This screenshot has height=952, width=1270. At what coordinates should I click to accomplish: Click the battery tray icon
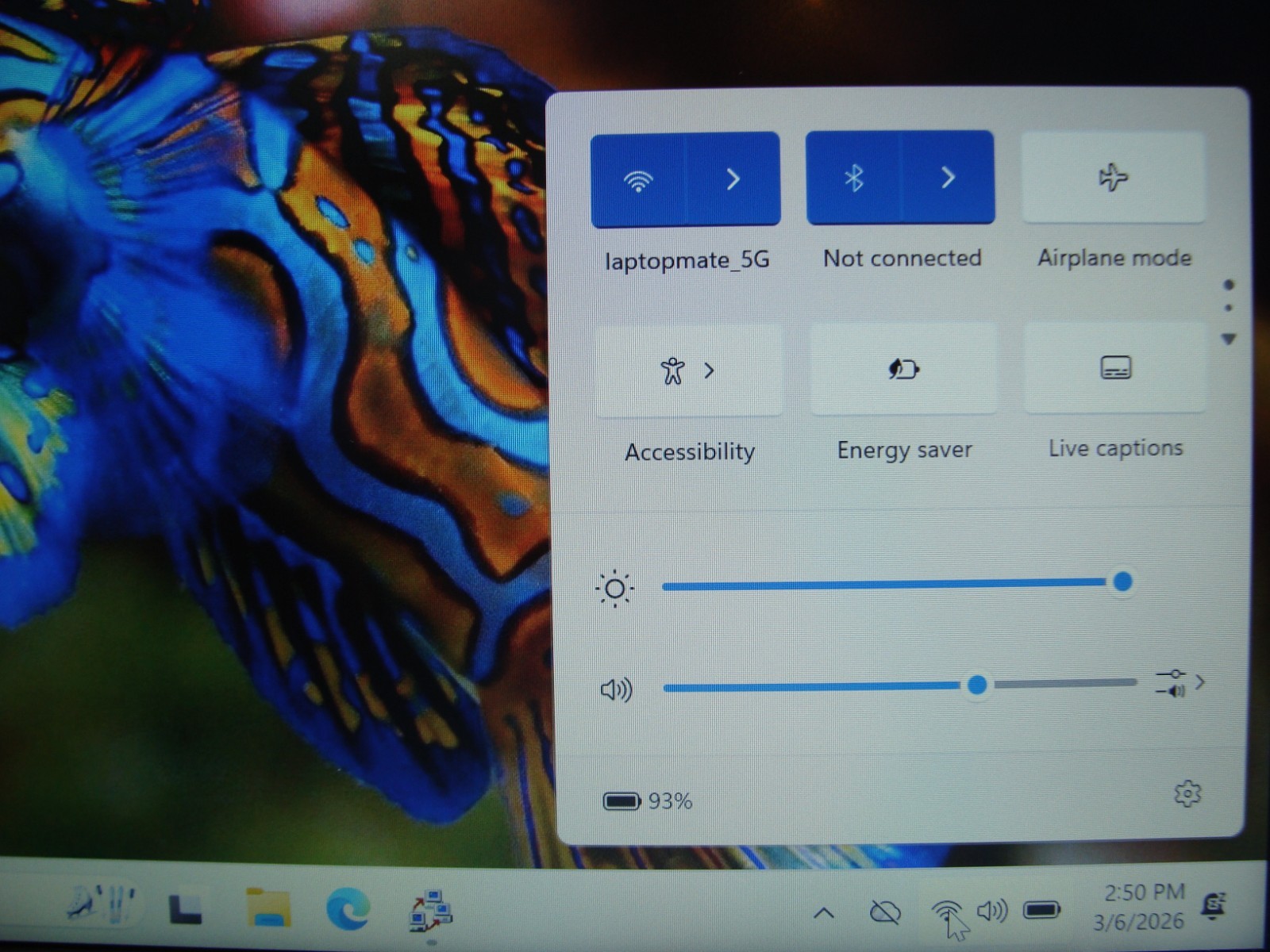(x=1041, y=909)
